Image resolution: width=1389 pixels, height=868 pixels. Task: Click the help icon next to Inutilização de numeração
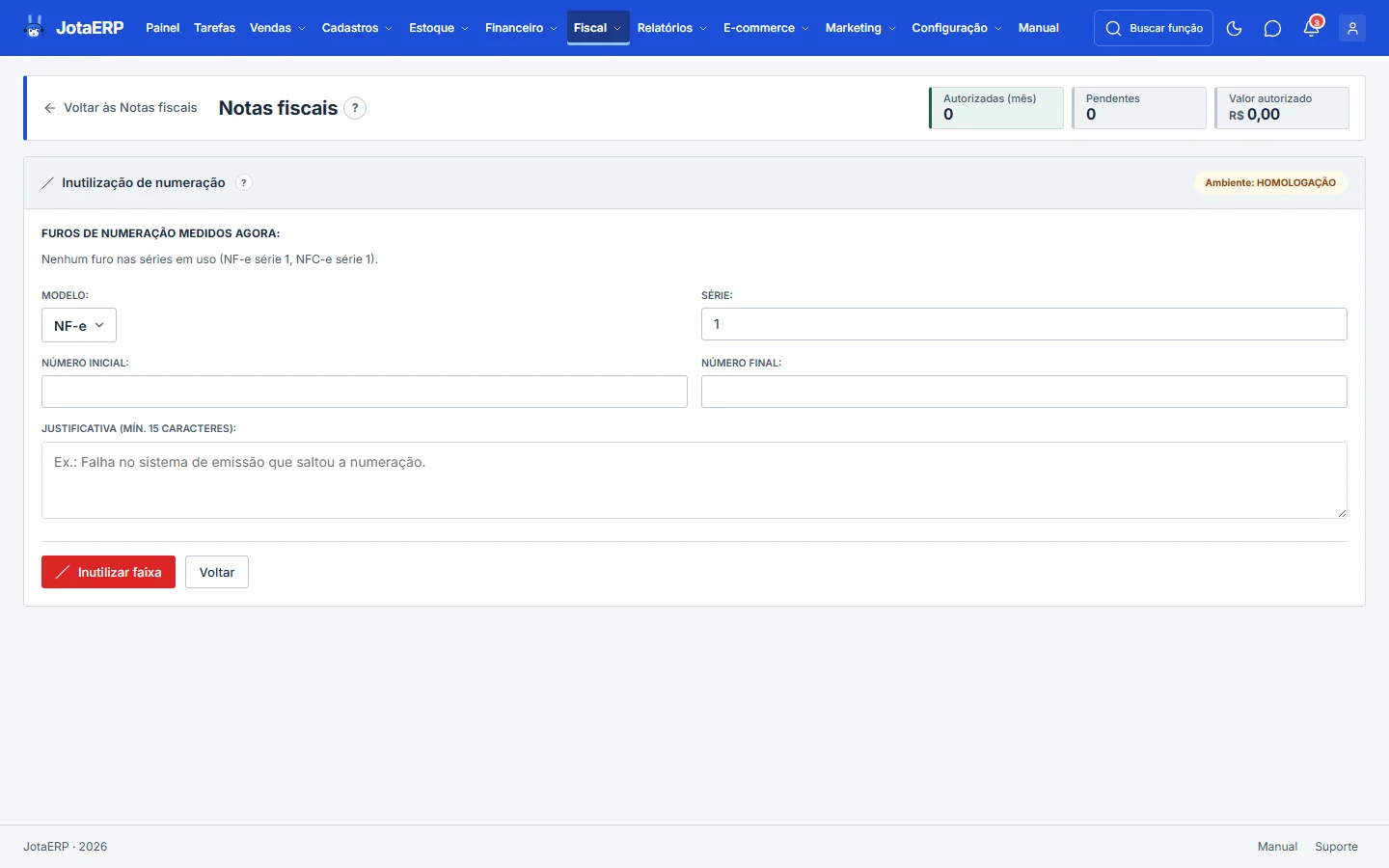tap(244, 182)
